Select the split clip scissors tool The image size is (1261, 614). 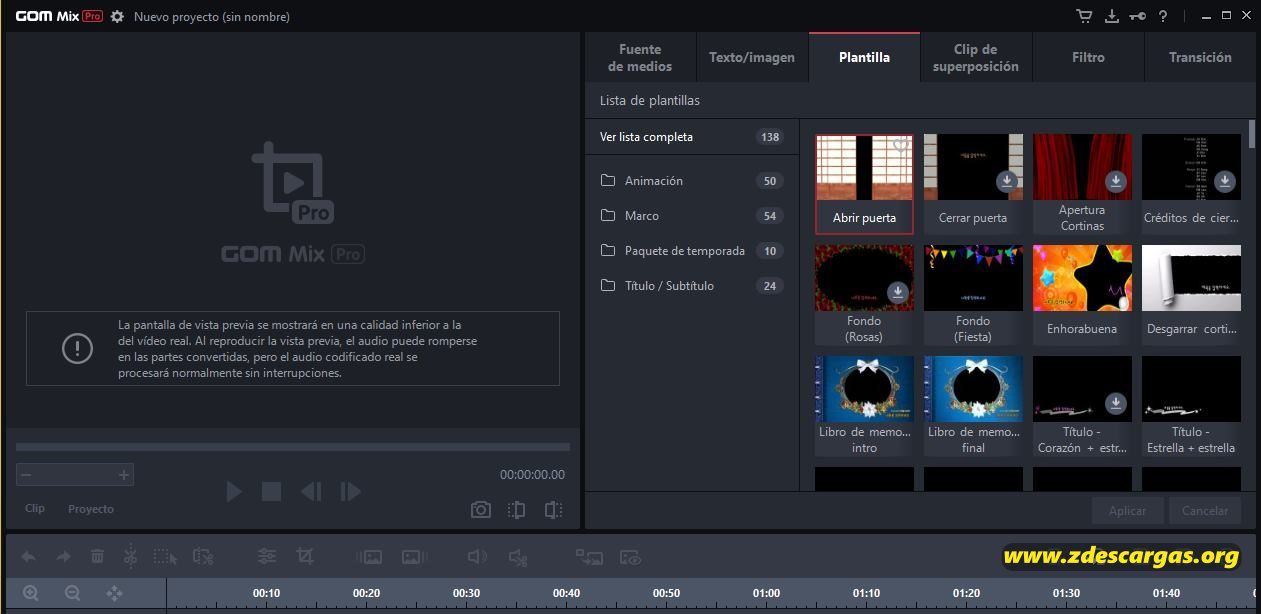[130, 556]
